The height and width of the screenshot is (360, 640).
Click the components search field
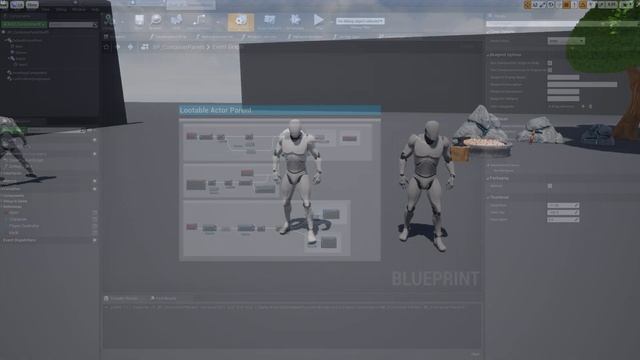pyautogui.click(x=73, y=25)
